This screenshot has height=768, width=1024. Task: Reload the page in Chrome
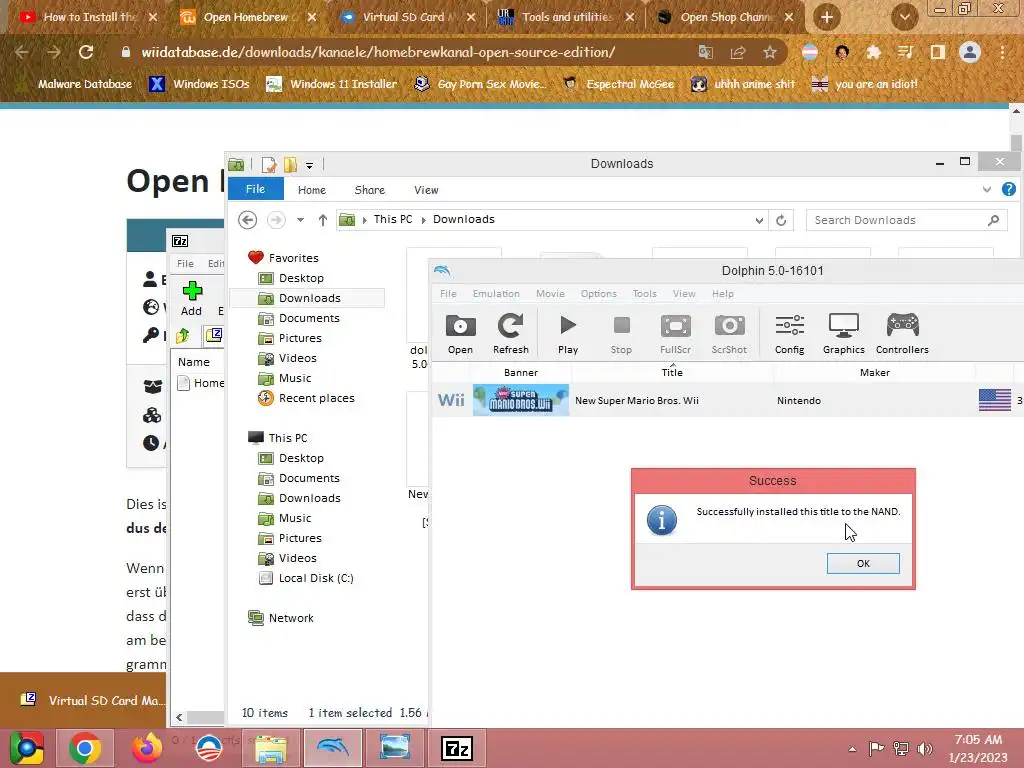[86, 52]
